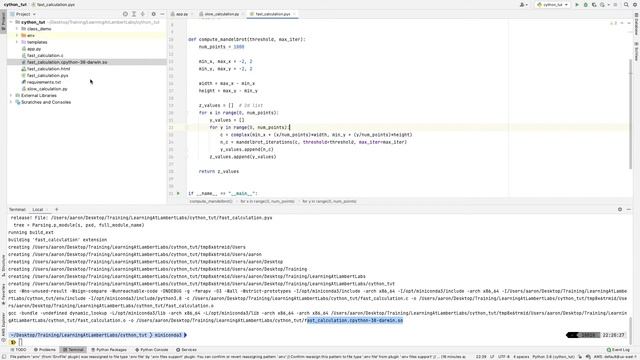Image resolution: width=640 pixels, height=360 pixels.
Task: Click the terminal input prompt
Action: click(x=20, y=342)
